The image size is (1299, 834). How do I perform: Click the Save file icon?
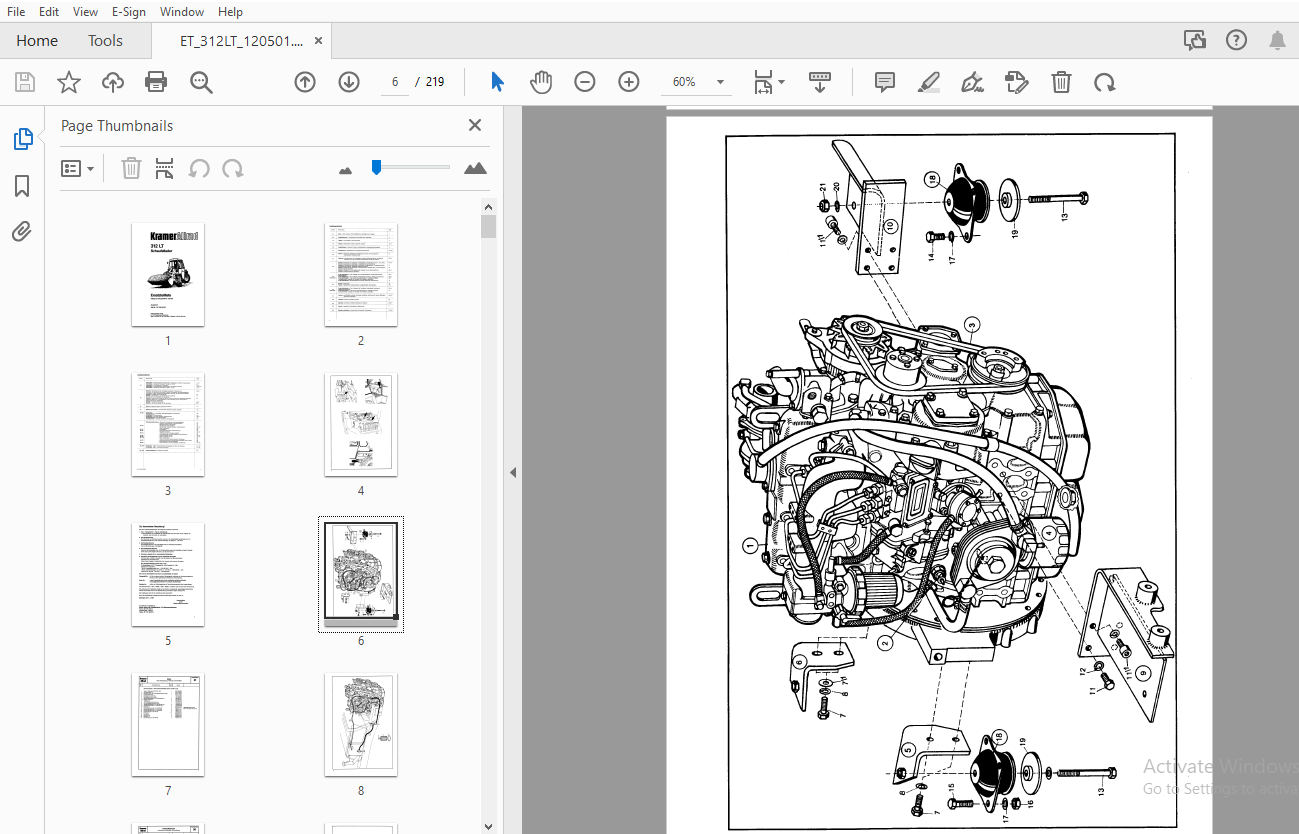point(25,82)
